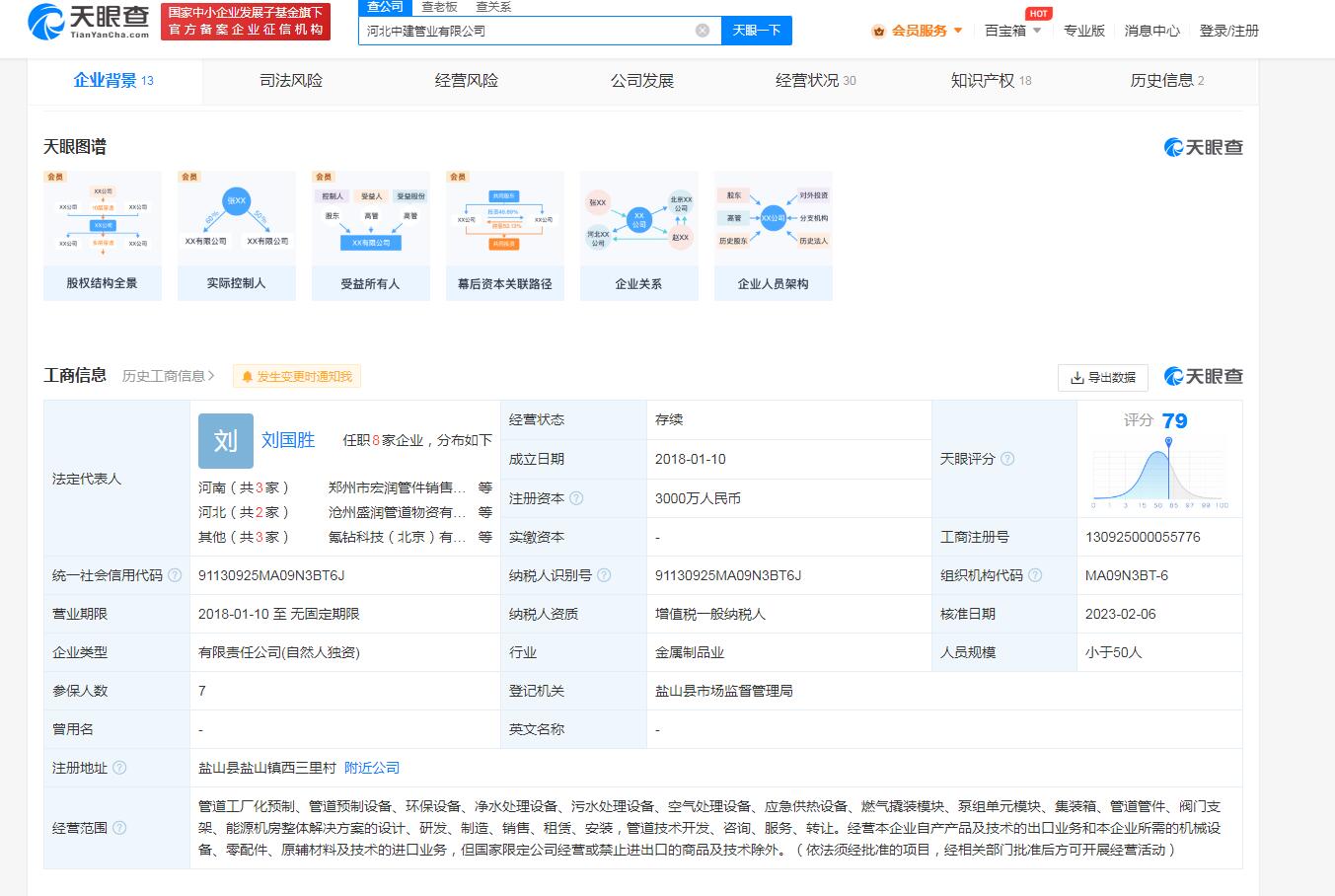
Task: Click the 会员 badge on 受益所有人 card
Action: [324, 177]
